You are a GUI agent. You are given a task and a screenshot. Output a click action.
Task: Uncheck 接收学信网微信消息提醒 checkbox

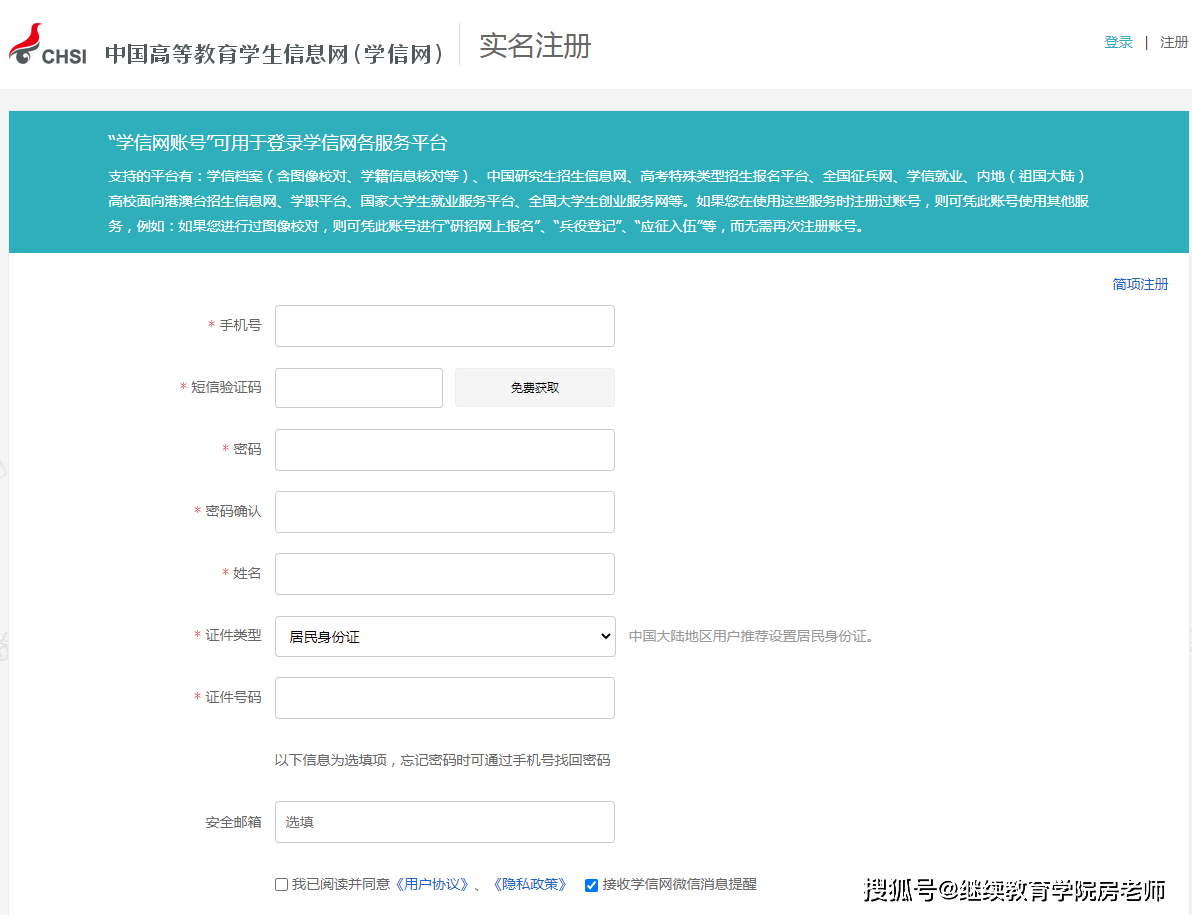591,885
